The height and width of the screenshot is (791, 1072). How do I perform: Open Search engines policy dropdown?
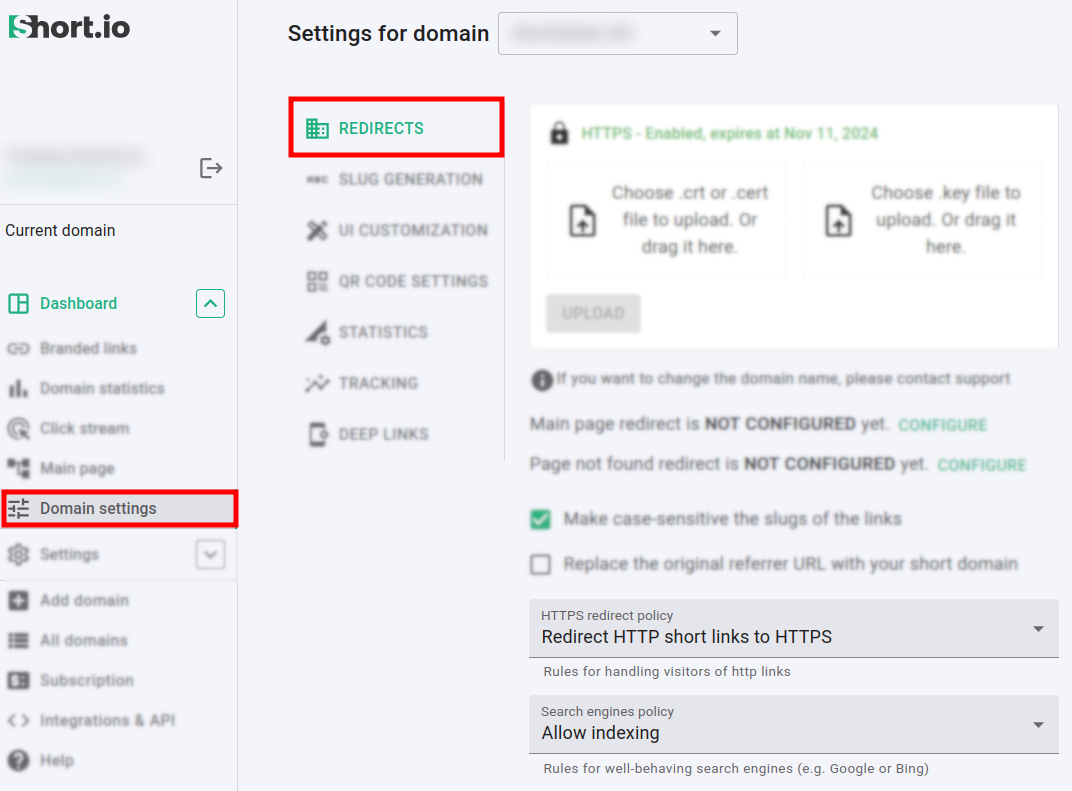793,724
